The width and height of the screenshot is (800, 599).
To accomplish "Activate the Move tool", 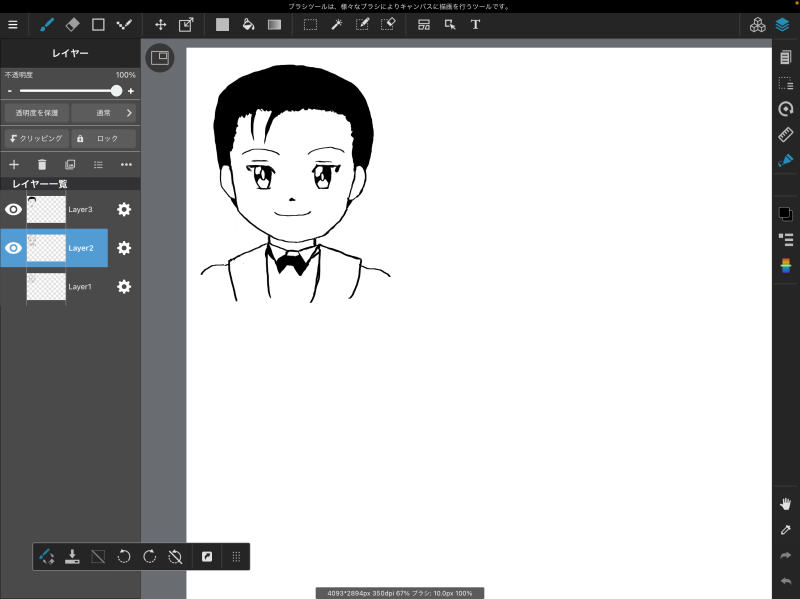I will (160, 24).
